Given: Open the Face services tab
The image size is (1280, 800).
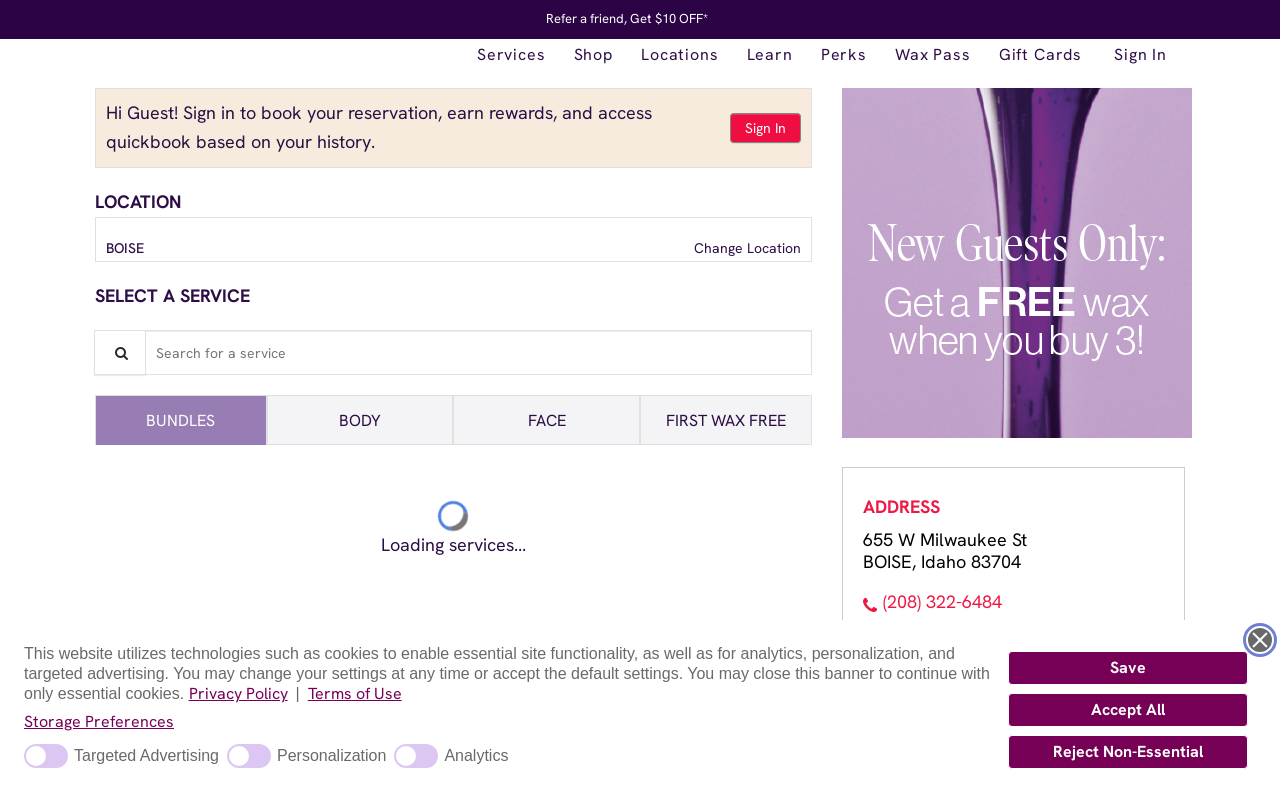Looking at the screenshot, I should tap(547, 420).
